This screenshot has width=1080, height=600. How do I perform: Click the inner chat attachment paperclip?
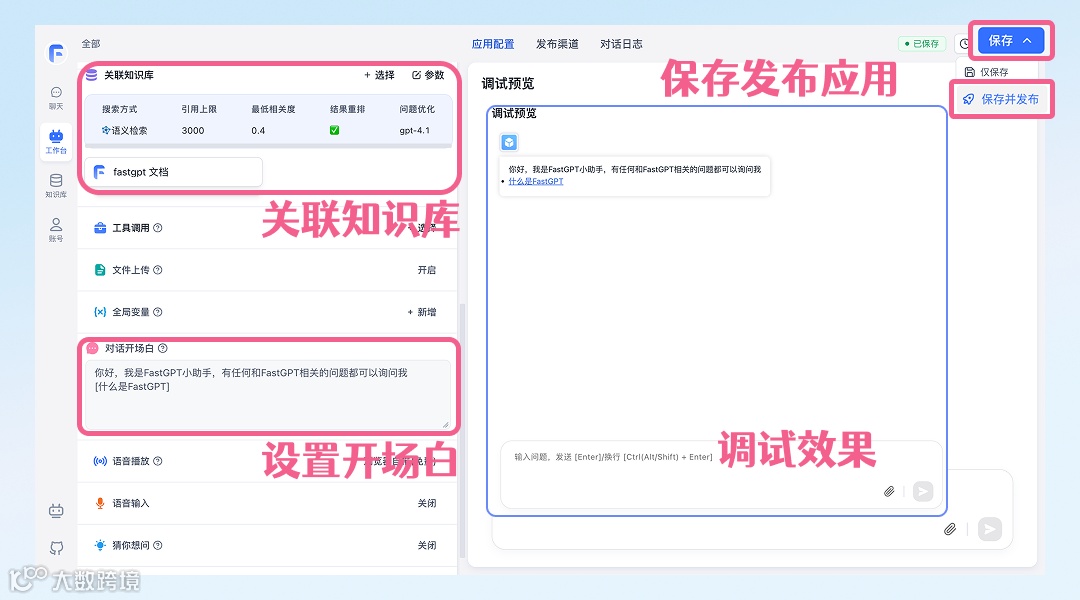tap(889, 491)
